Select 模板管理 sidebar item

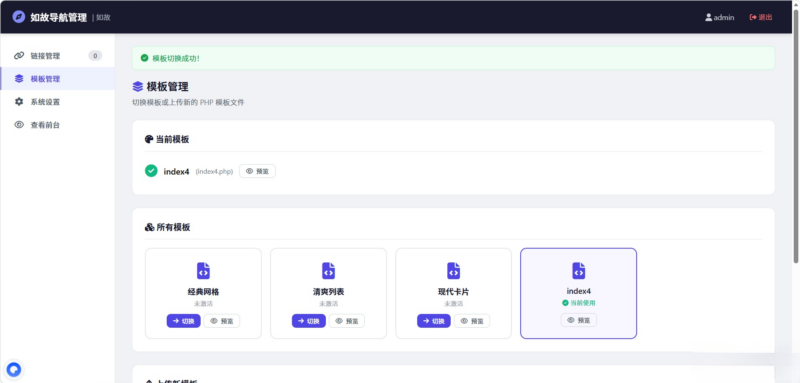(x=58, y=79)
